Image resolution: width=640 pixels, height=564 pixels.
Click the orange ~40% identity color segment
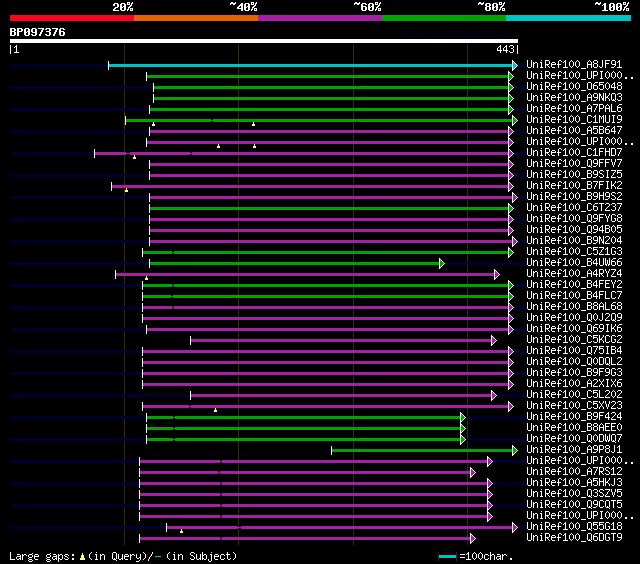coord(196,18)
